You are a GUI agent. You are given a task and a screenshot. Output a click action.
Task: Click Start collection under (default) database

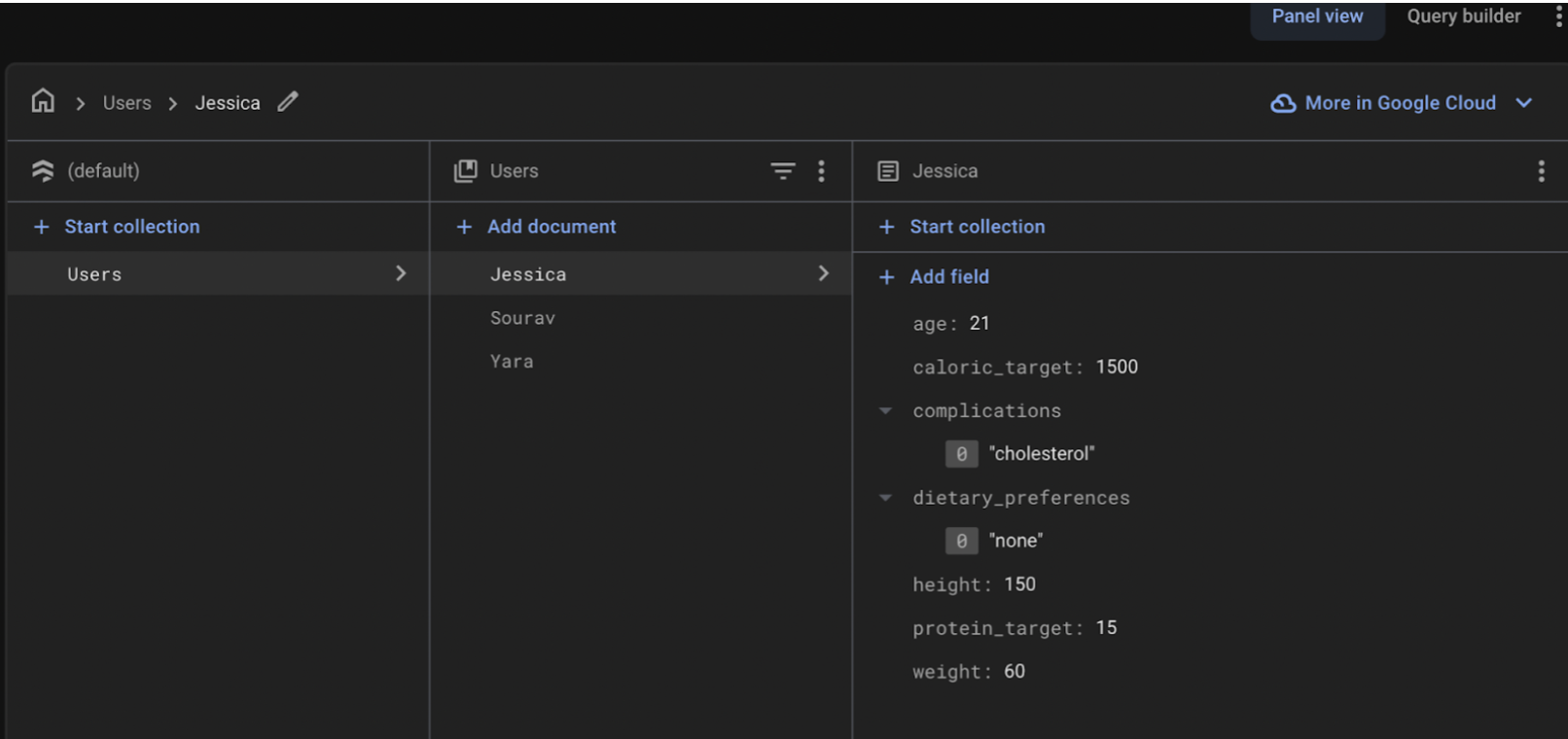point(131,227)
